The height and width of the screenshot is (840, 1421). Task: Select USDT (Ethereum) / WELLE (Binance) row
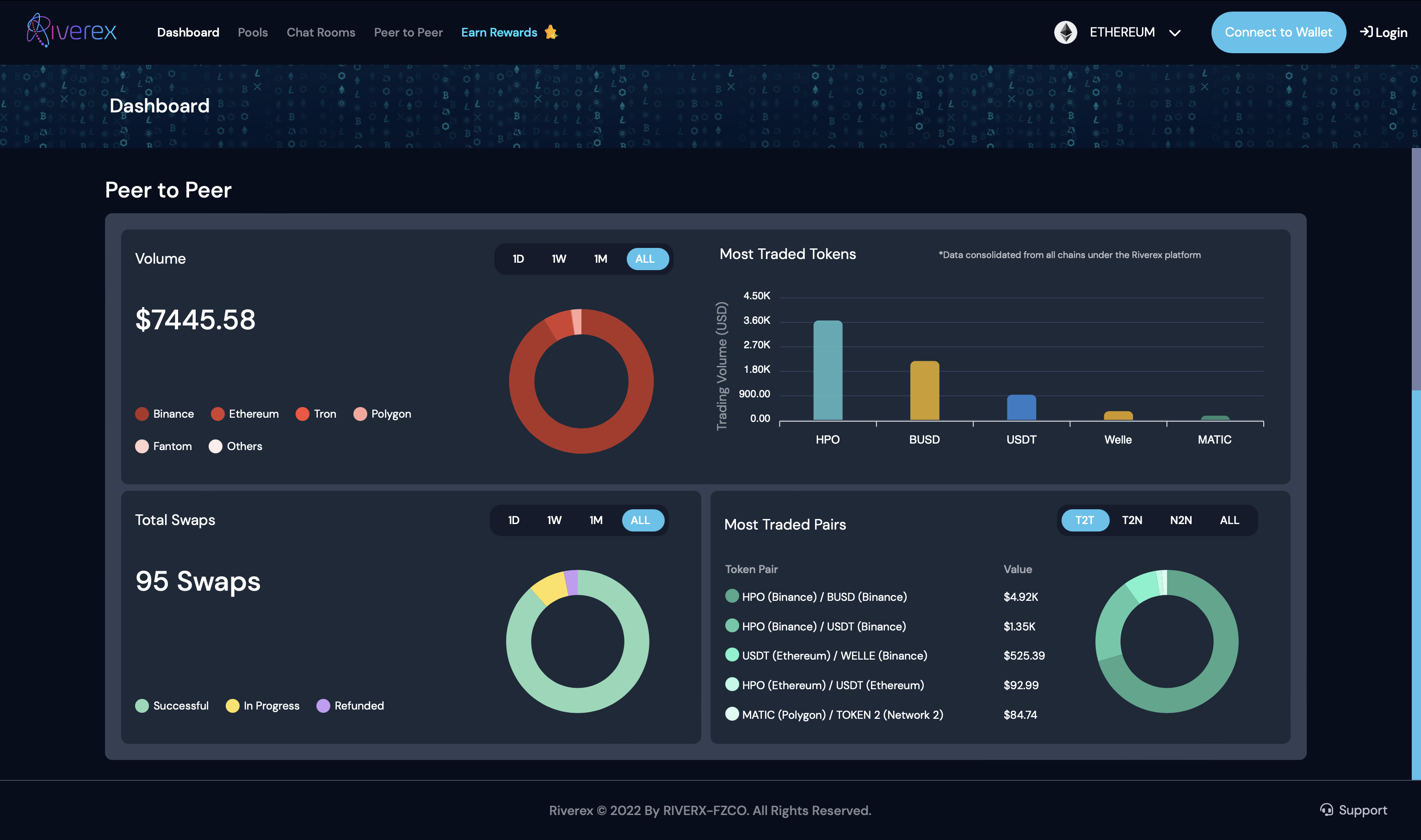click(885, 655)
